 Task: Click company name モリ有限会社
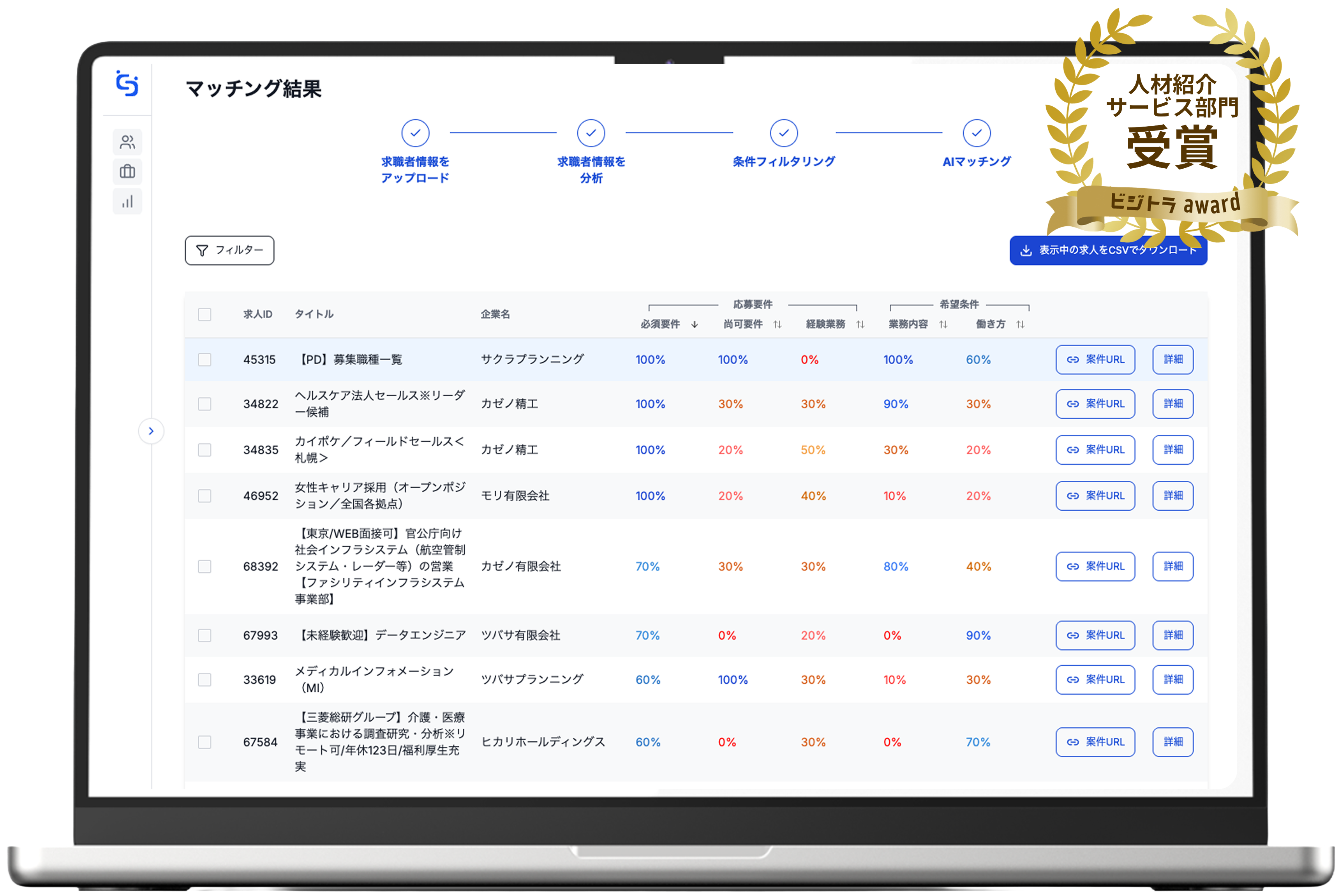click(x=515, y=496)
